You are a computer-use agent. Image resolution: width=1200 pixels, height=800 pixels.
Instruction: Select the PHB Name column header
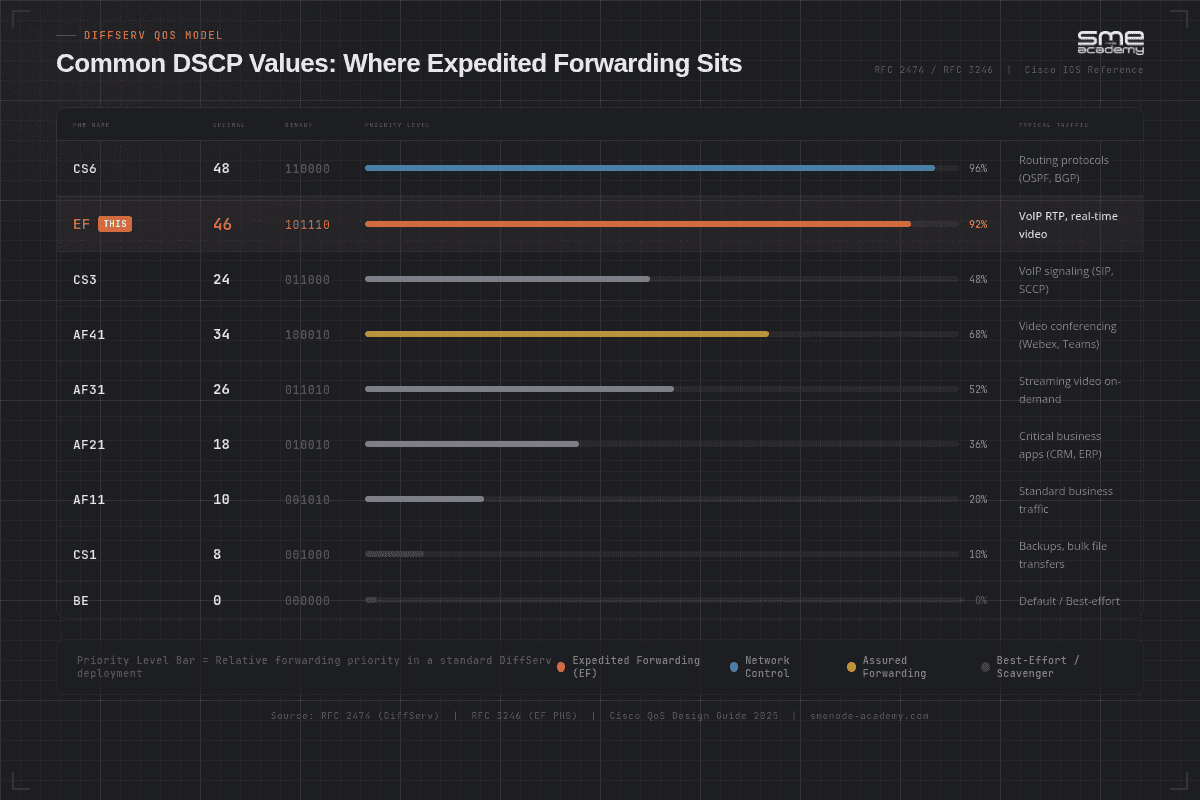[x=91, y=125]
